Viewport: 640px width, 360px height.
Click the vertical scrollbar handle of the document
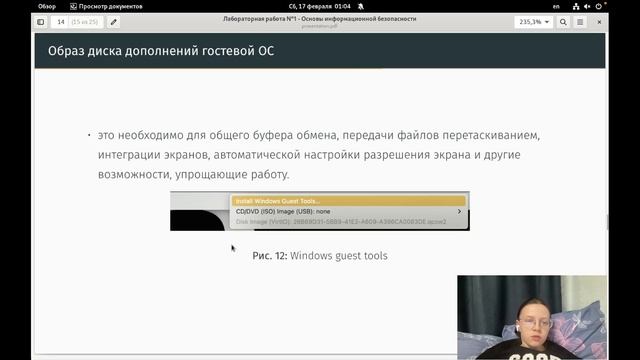pos(607,223)
